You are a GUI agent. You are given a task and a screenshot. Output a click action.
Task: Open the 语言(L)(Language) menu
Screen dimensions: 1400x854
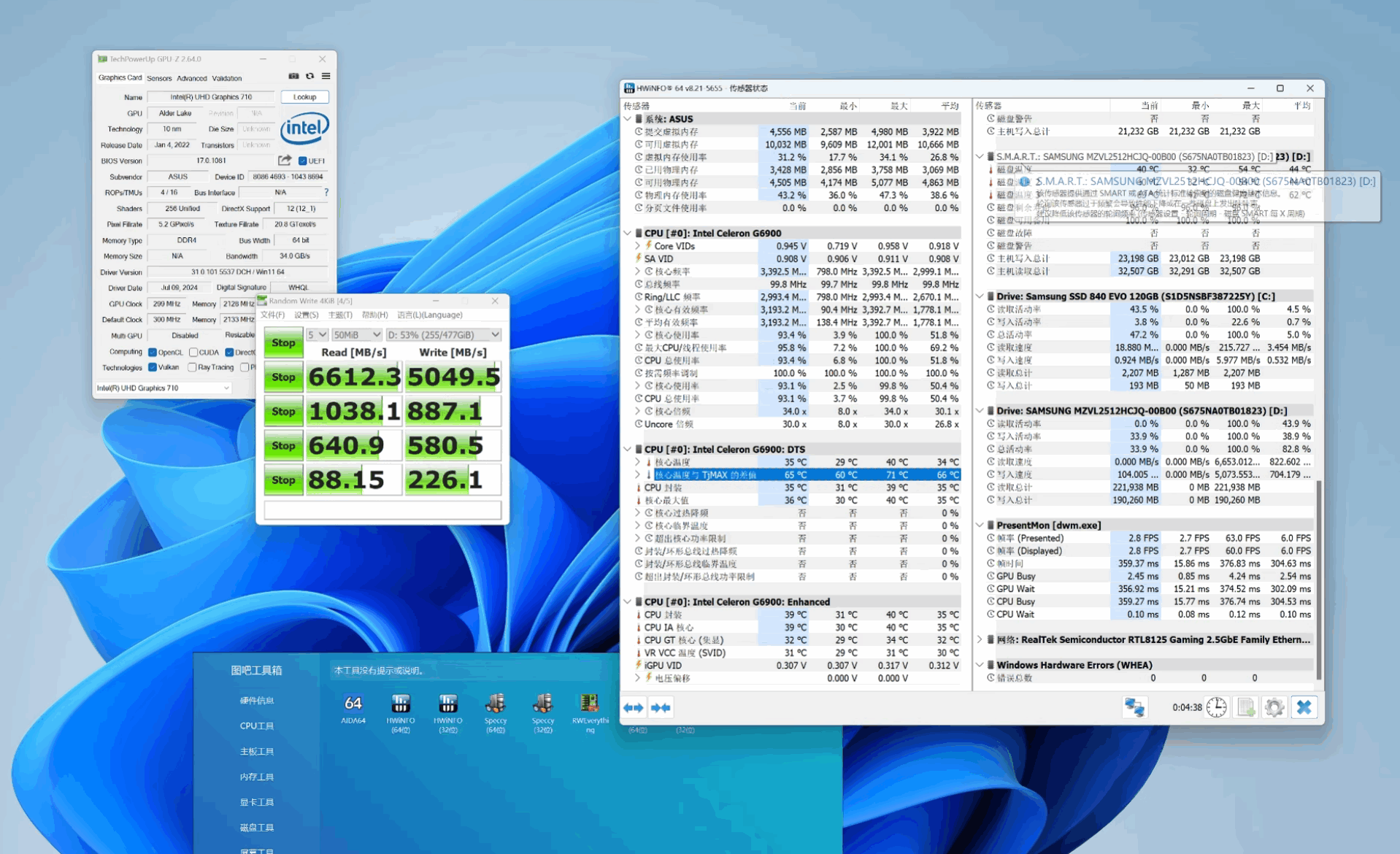pos(430,315)
